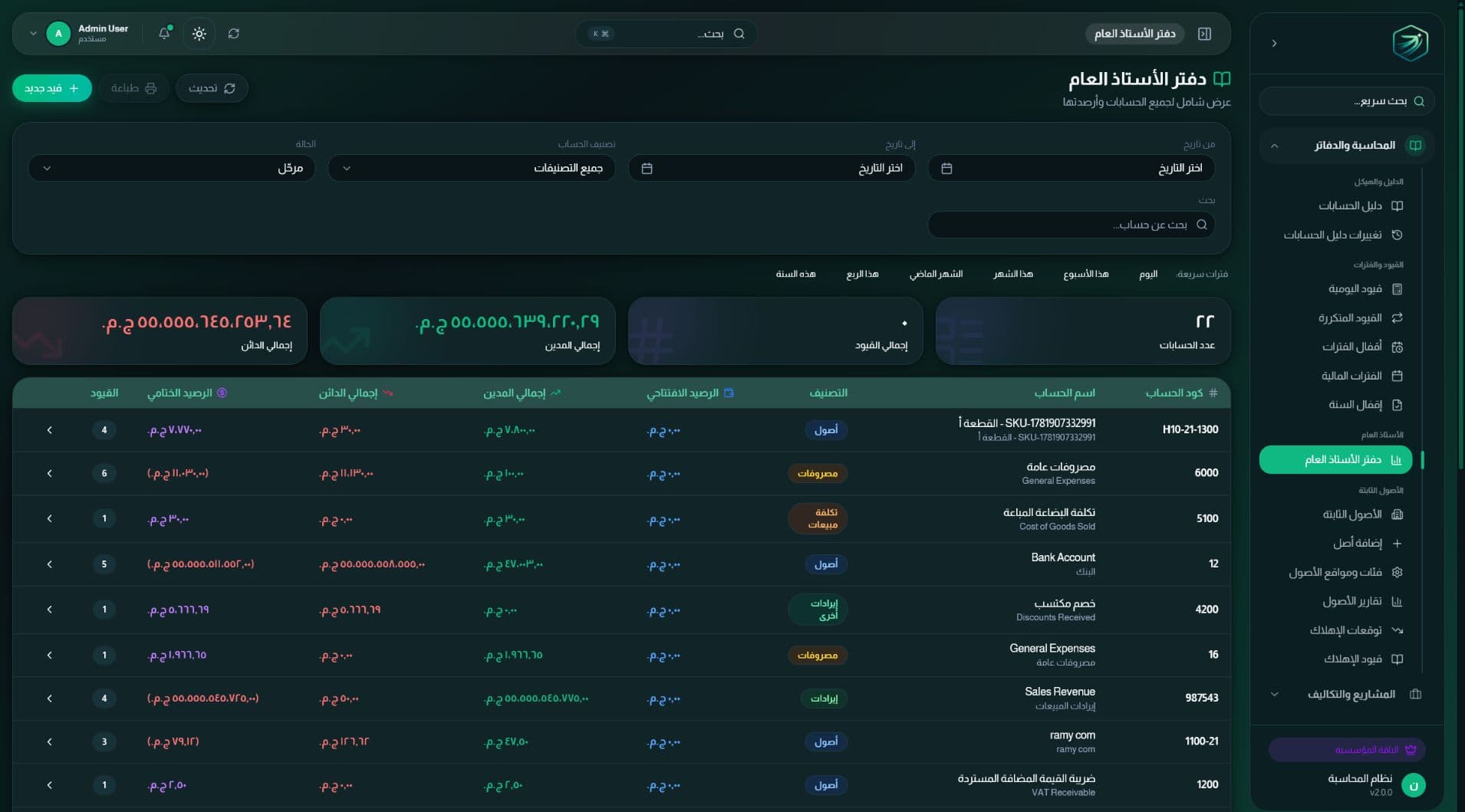Collapse the sidebar with the chevron arrow
The height and width of the screenshot is (812, 1465).
1274,44
